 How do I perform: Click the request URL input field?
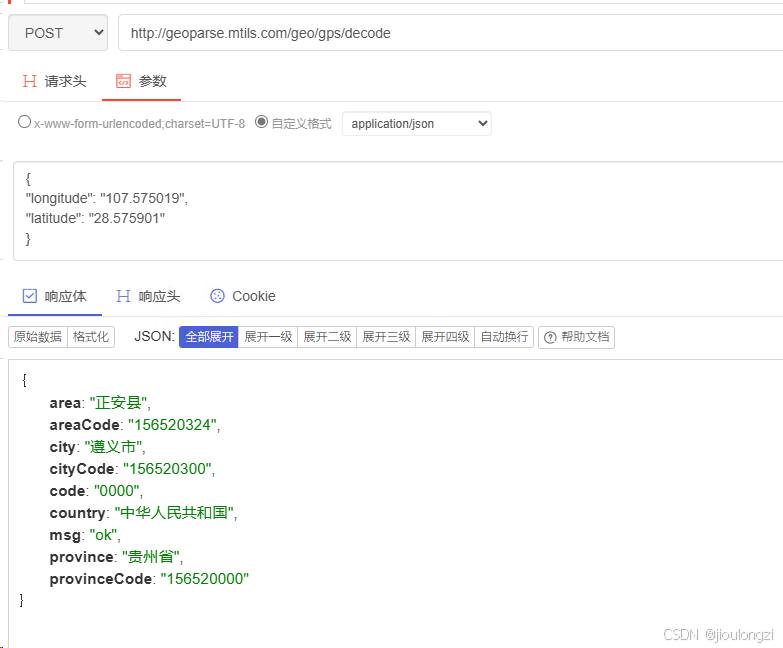450,32
